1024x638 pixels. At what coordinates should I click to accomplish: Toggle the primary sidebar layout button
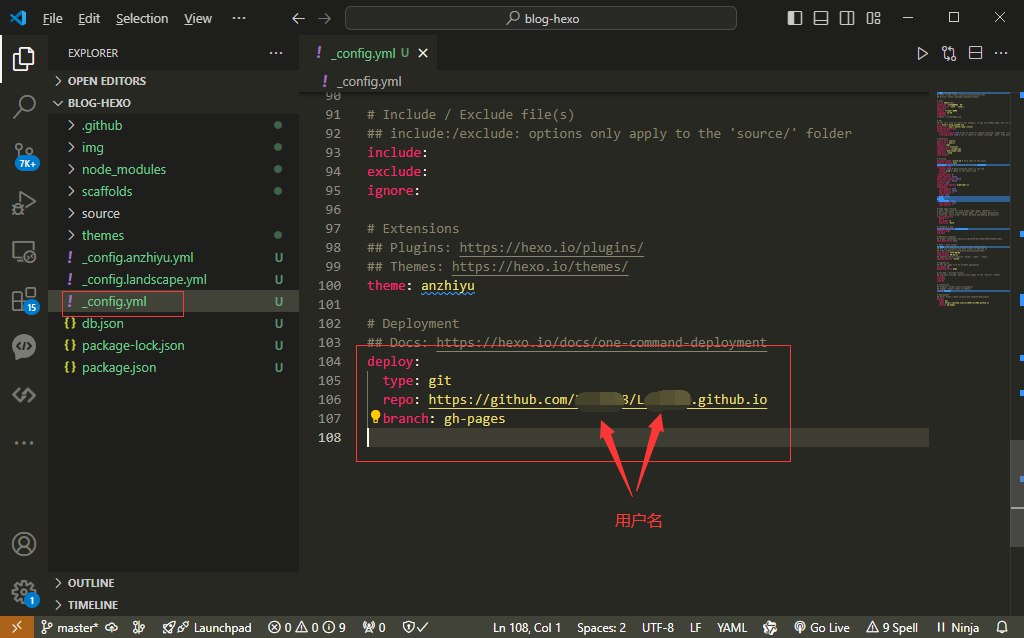794,18
